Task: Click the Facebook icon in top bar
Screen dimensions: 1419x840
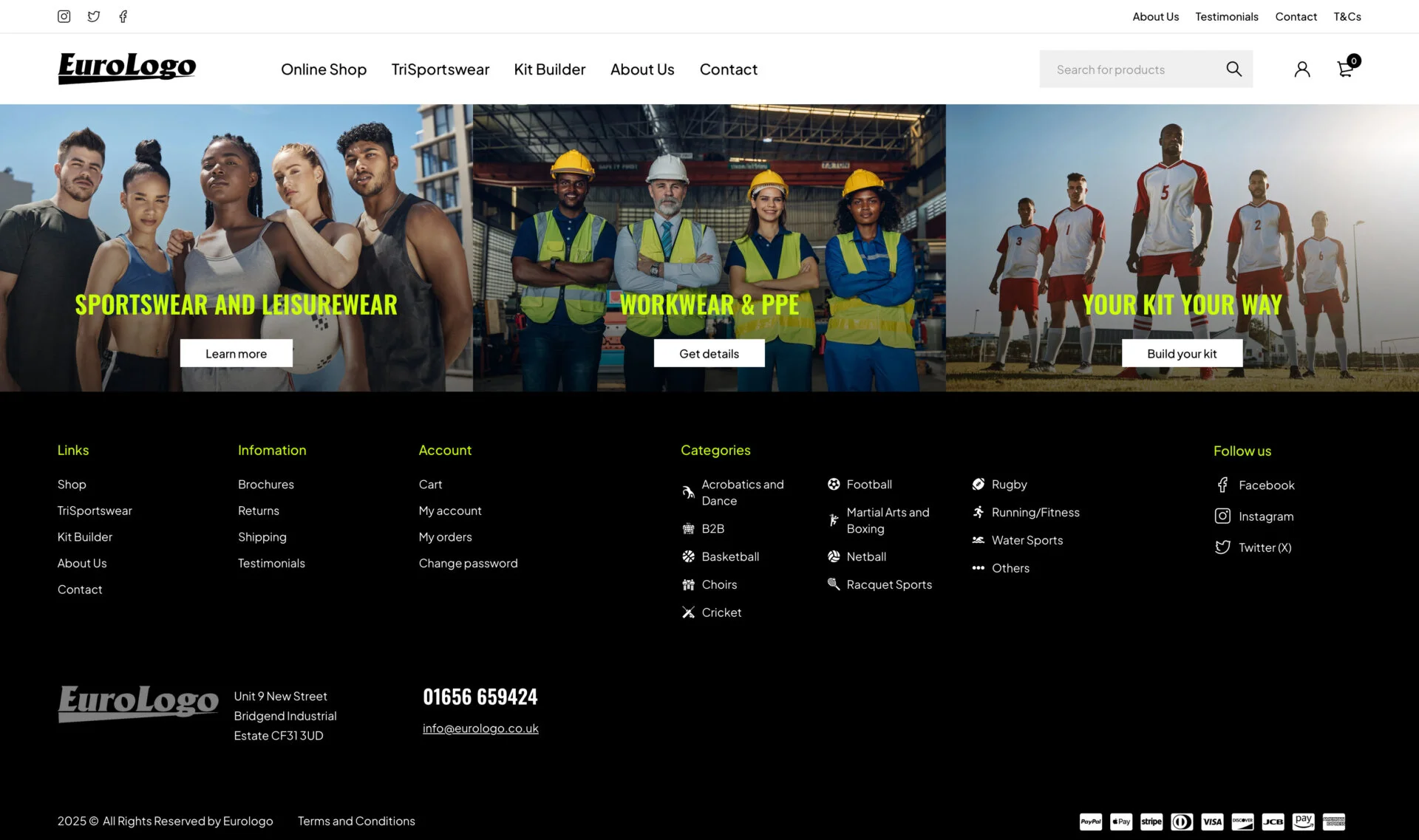Action: (x=123, y=16)
